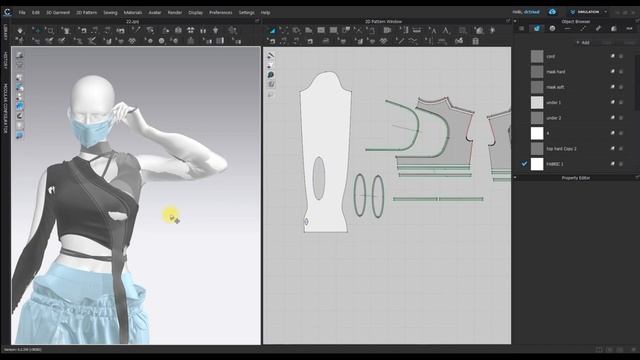This screenshot has height=360, width=640.
Task: Open the File menu
Action: [x=22, y=13]
